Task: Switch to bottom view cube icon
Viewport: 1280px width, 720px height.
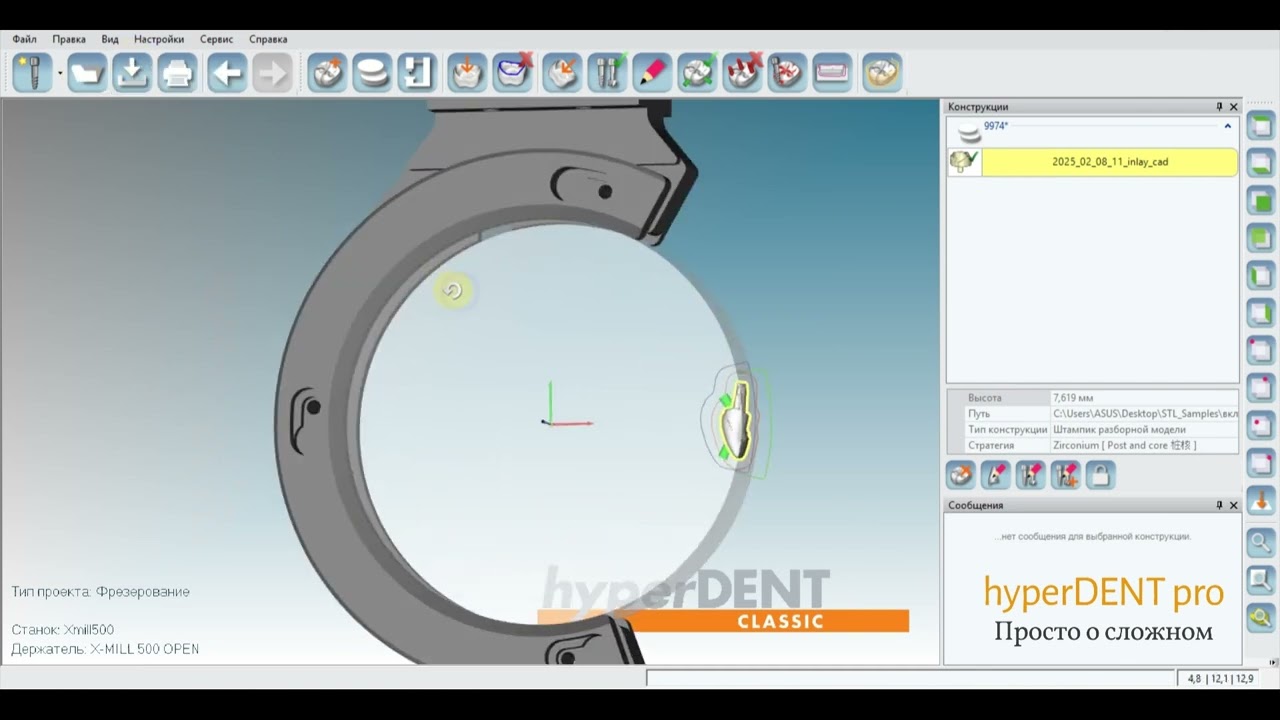Action: pyautogui.click(x=1261, y=162)
